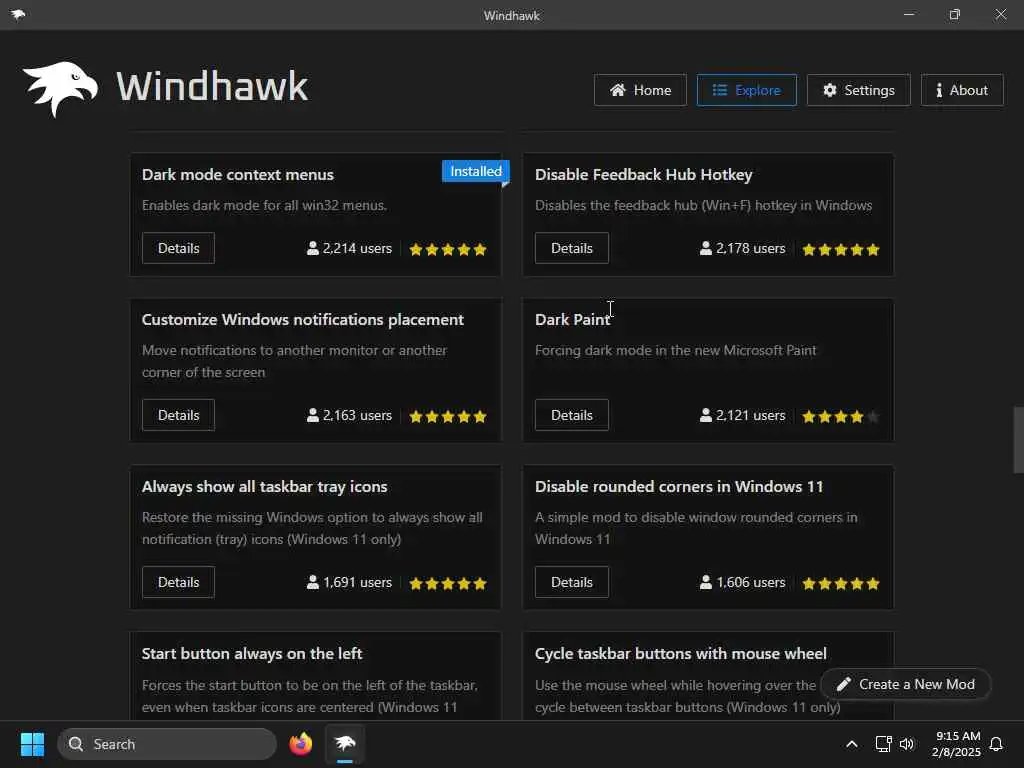Open network status tray icon

883,744
